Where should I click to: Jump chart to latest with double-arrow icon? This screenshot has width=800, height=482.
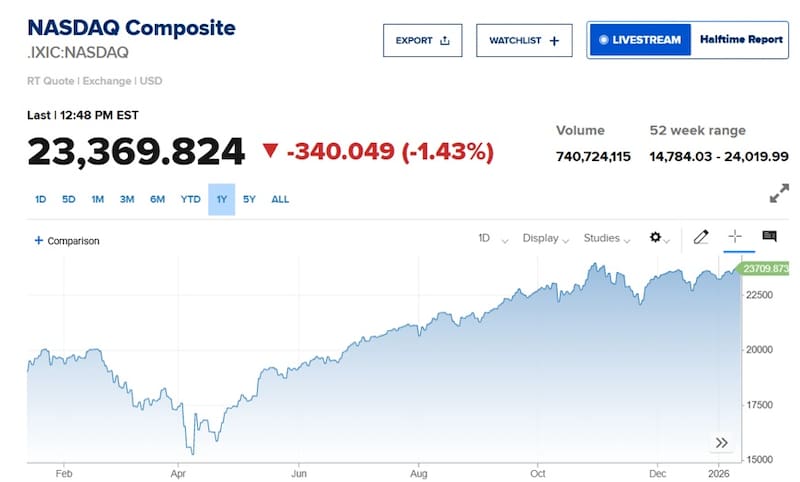tap(722, 442)
